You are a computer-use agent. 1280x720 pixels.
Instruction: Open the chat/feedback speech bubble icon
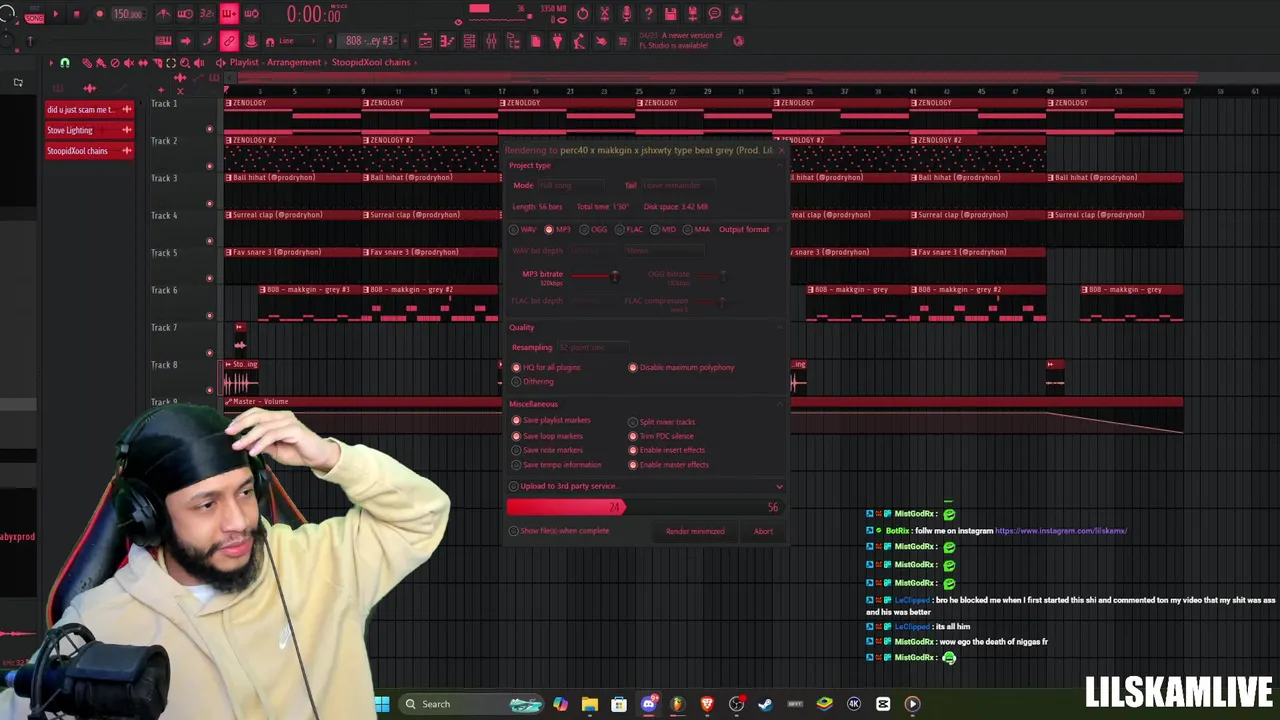[714, 14]
